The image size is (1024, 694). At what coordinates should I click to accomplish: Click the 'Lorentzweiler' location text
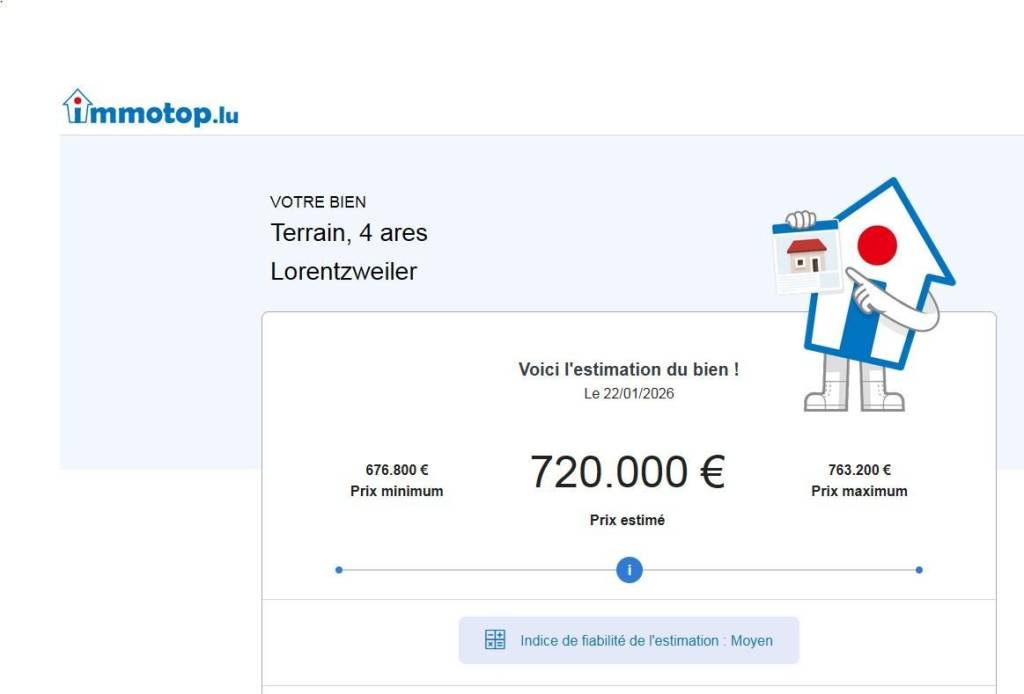coord(343,271)
